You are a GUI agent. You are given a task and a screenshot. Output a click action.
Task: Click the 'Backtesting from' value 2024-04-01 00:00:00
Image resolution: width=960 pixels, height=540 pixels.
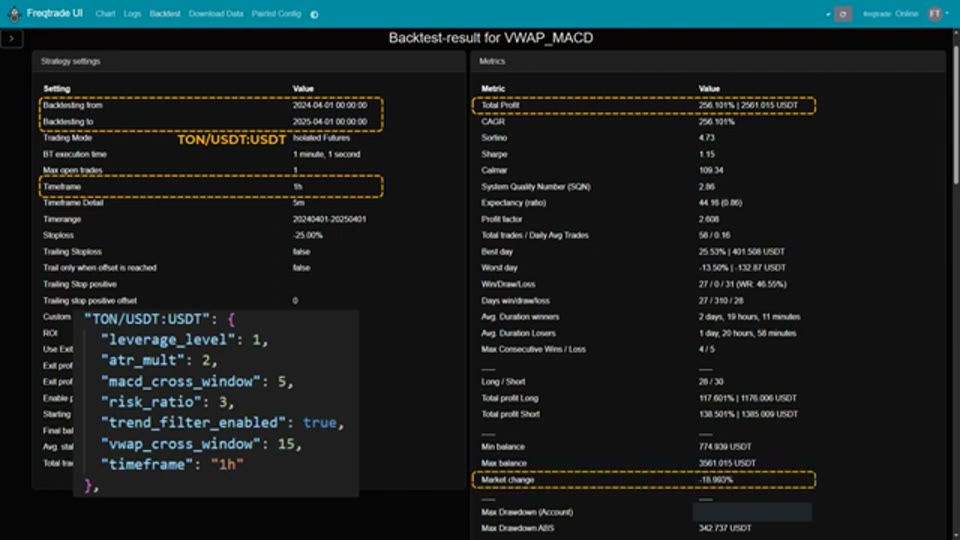[x=330, y=105]
